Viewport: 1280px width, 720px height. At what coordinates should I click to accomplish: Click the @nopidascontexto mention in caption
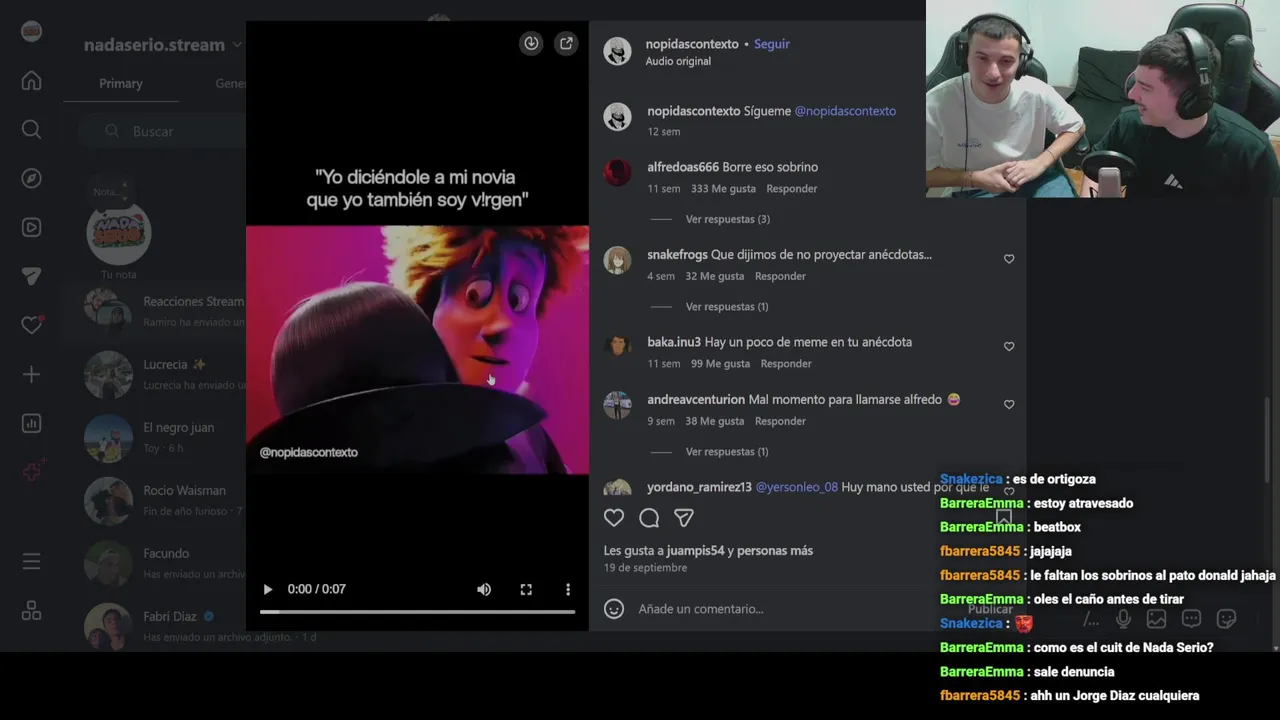[845, 111]
